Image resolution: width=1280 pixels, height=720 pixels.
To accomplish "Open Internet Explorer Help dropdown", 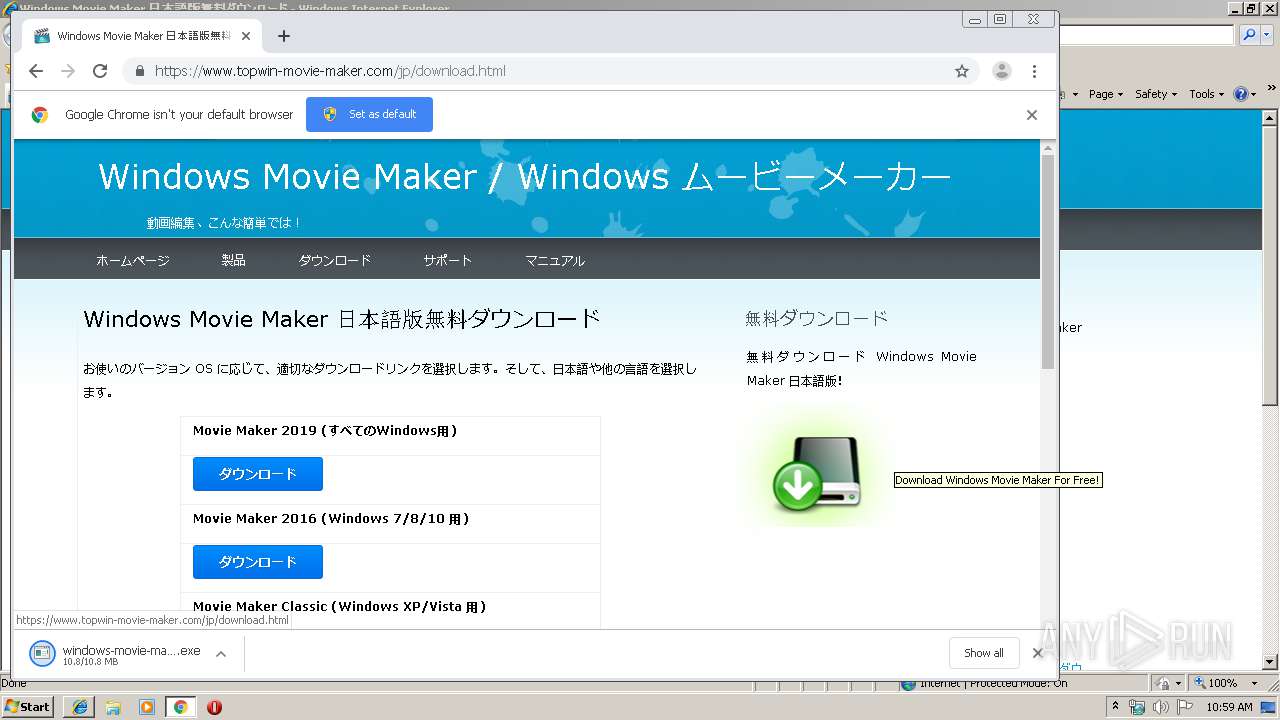I will pyautogui.click(x=1245, y=94).
